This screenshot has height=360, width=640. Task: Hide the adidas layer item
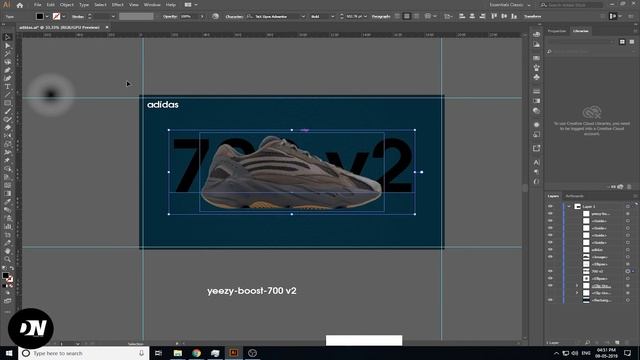click(x=550, y=249)
